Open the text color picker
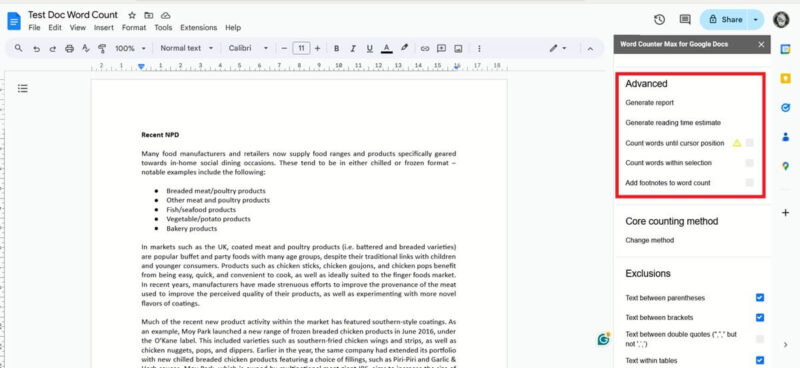 click(387, 48)
